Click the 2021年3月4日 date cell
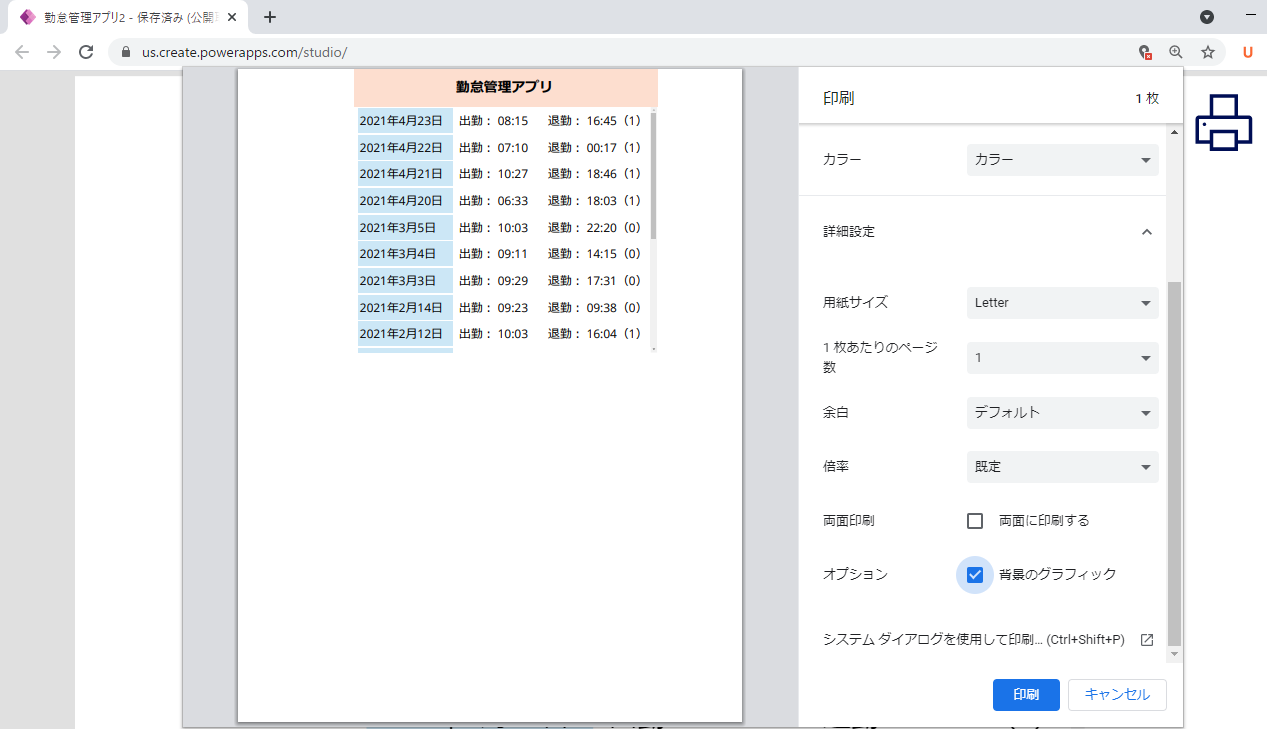Viewport: 1267px width, 729px height. point(405,254)
